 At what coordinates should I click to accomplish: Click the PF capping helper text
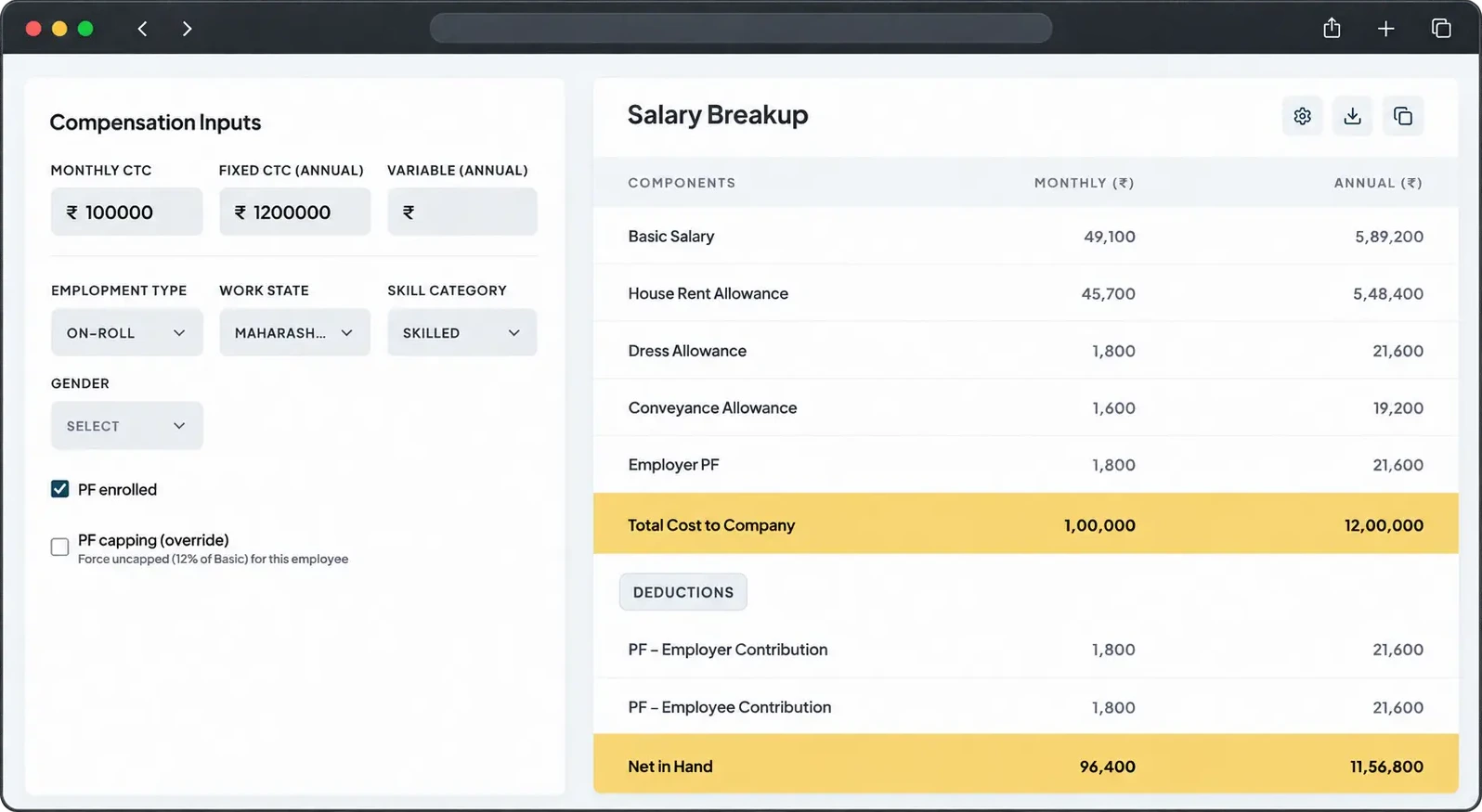[213, 559]
